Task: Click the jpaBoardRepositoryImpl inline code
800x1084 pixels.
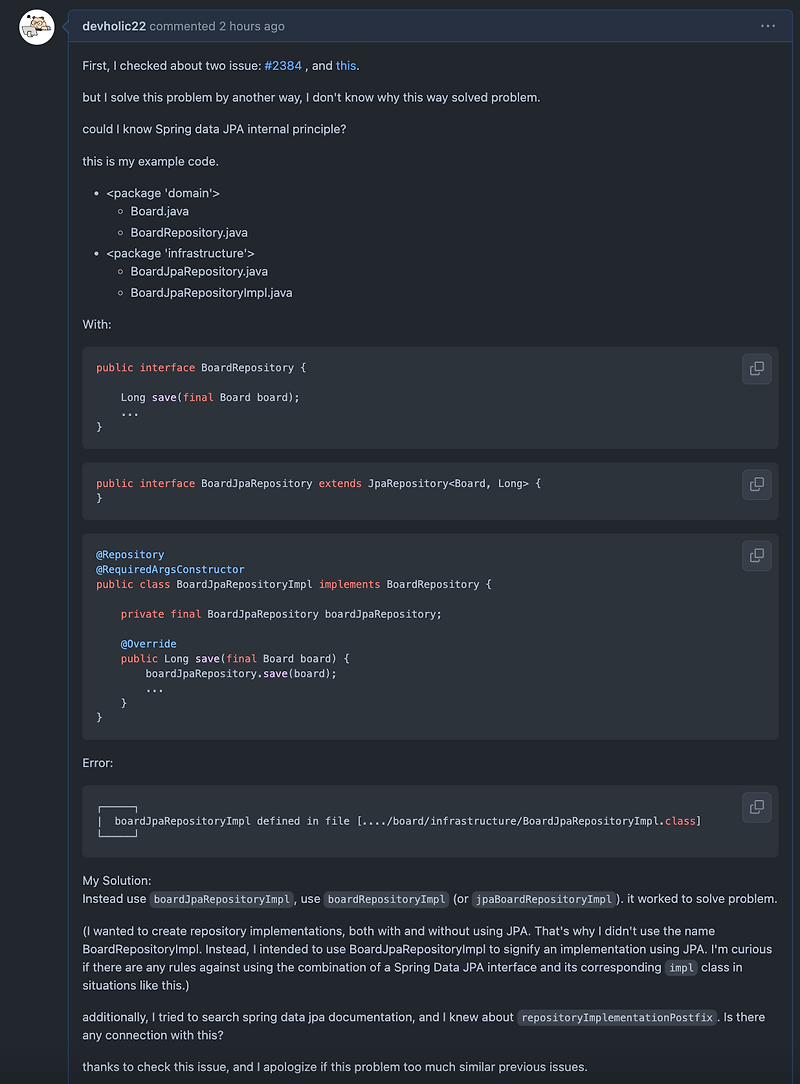Action: [544, 899]
